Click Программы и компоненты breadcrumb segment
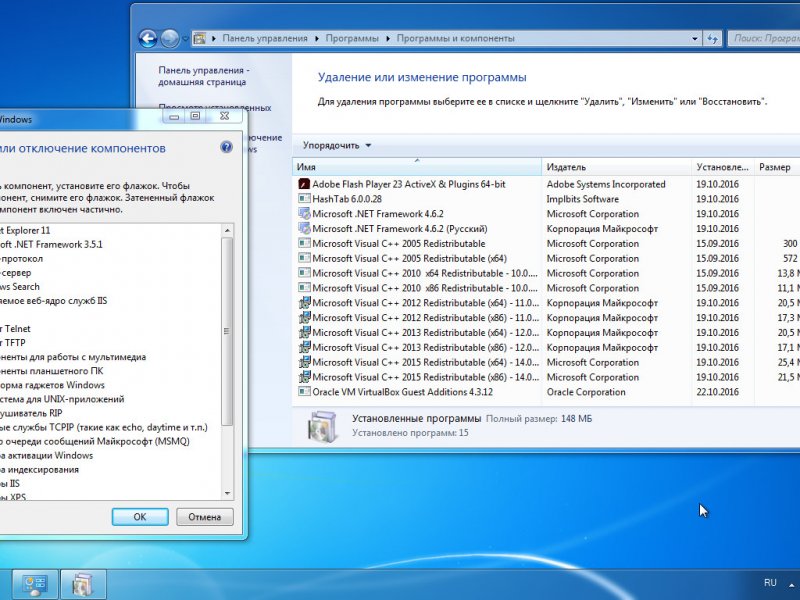The width and height of the screenshot is (800, 600). click(x=456, y=38)
